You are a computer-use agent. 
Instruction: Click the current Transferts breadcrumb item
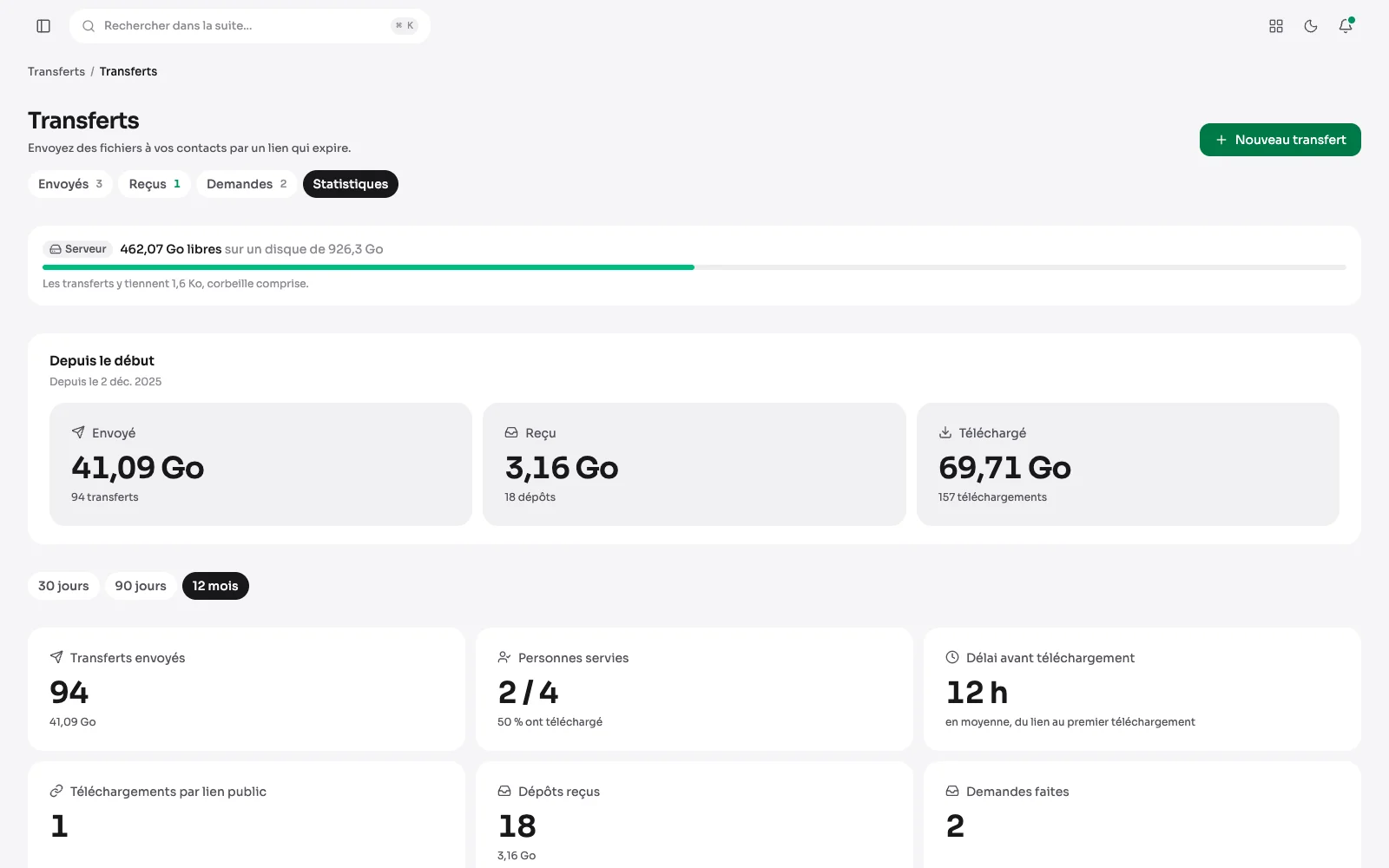[128, 71]
